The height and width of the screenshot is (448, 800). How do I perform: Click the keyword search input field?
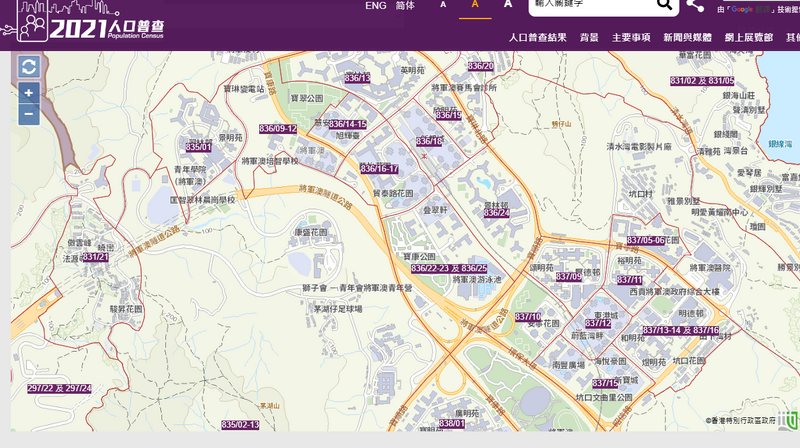pos(590,6)
